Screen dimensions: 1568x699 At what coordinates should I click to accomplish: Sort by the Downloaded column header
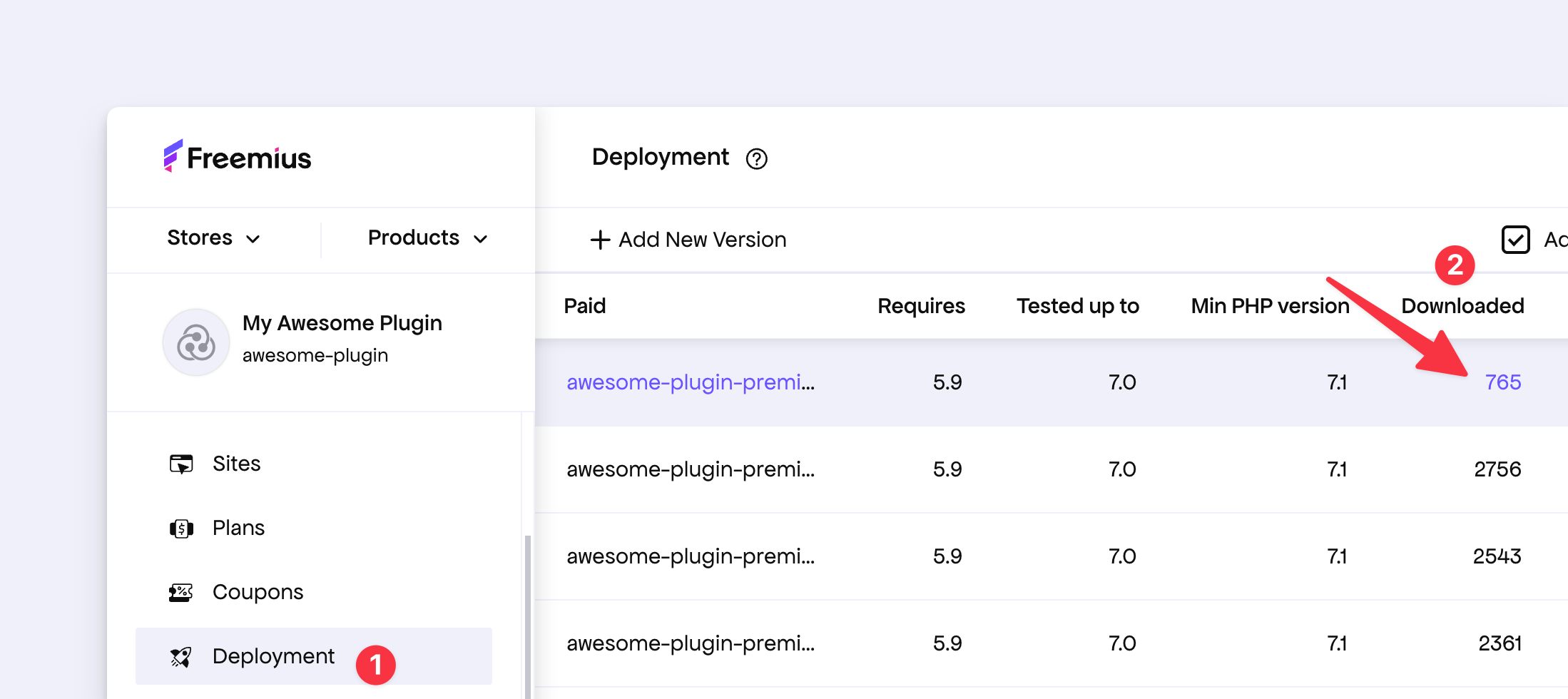[x=1462, y=306]
